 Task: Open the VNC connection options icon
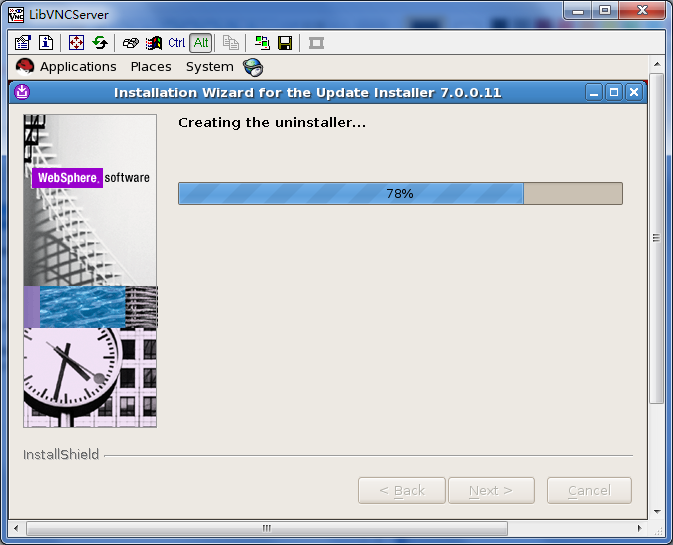22,43
